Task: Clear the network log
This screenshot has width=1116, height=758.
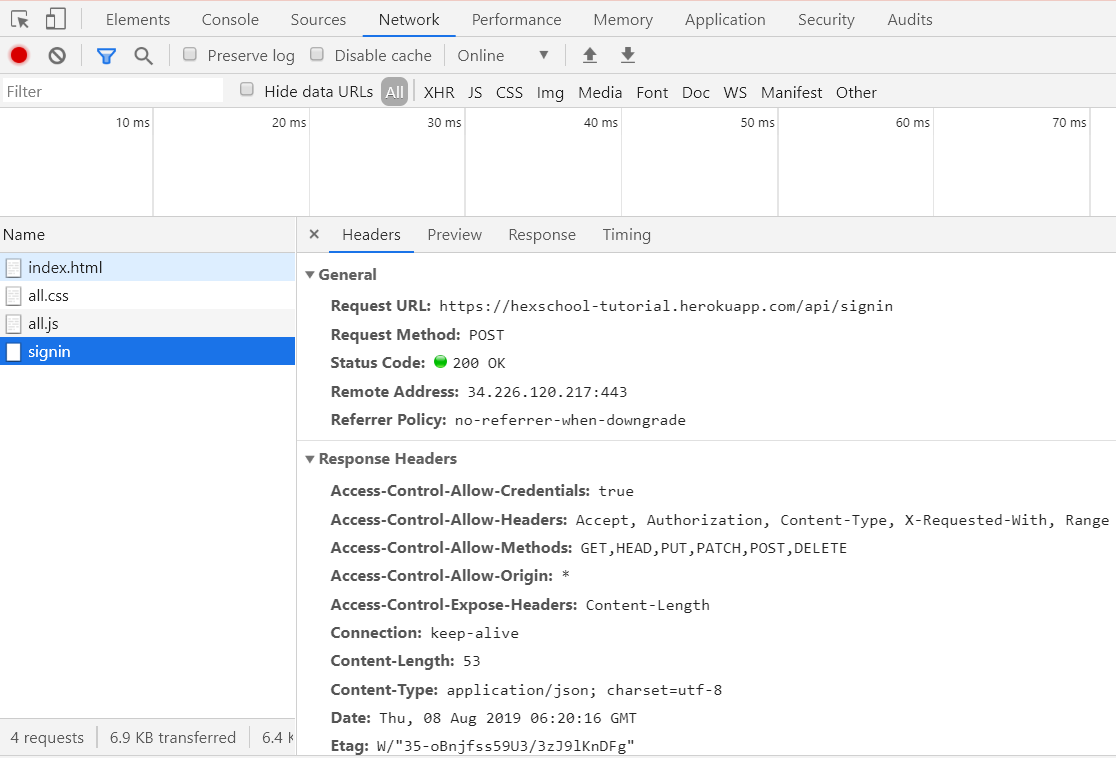Action: 57,55
